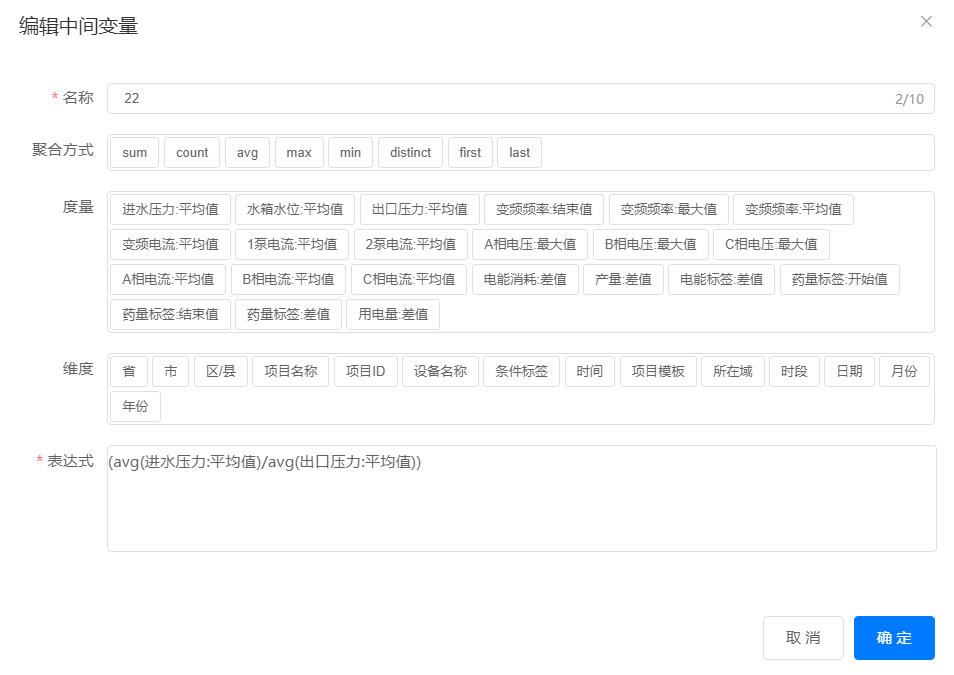Screen dimensions: 954x675
Task: Add measure 变频频率:最大值
Action: coord(669,209)
